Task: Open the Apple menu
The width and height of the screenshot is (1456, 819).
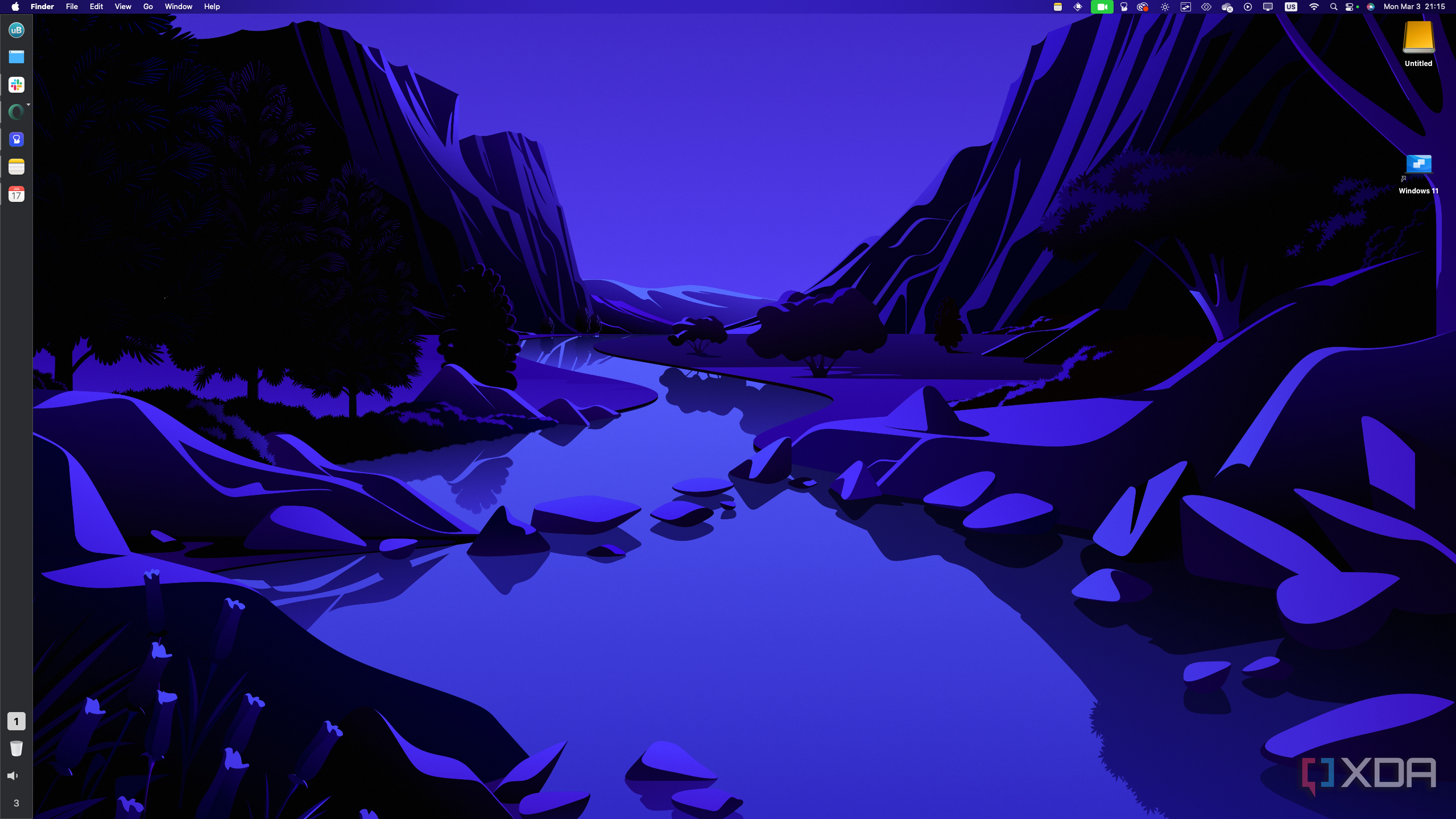Action: coord(15,7)
